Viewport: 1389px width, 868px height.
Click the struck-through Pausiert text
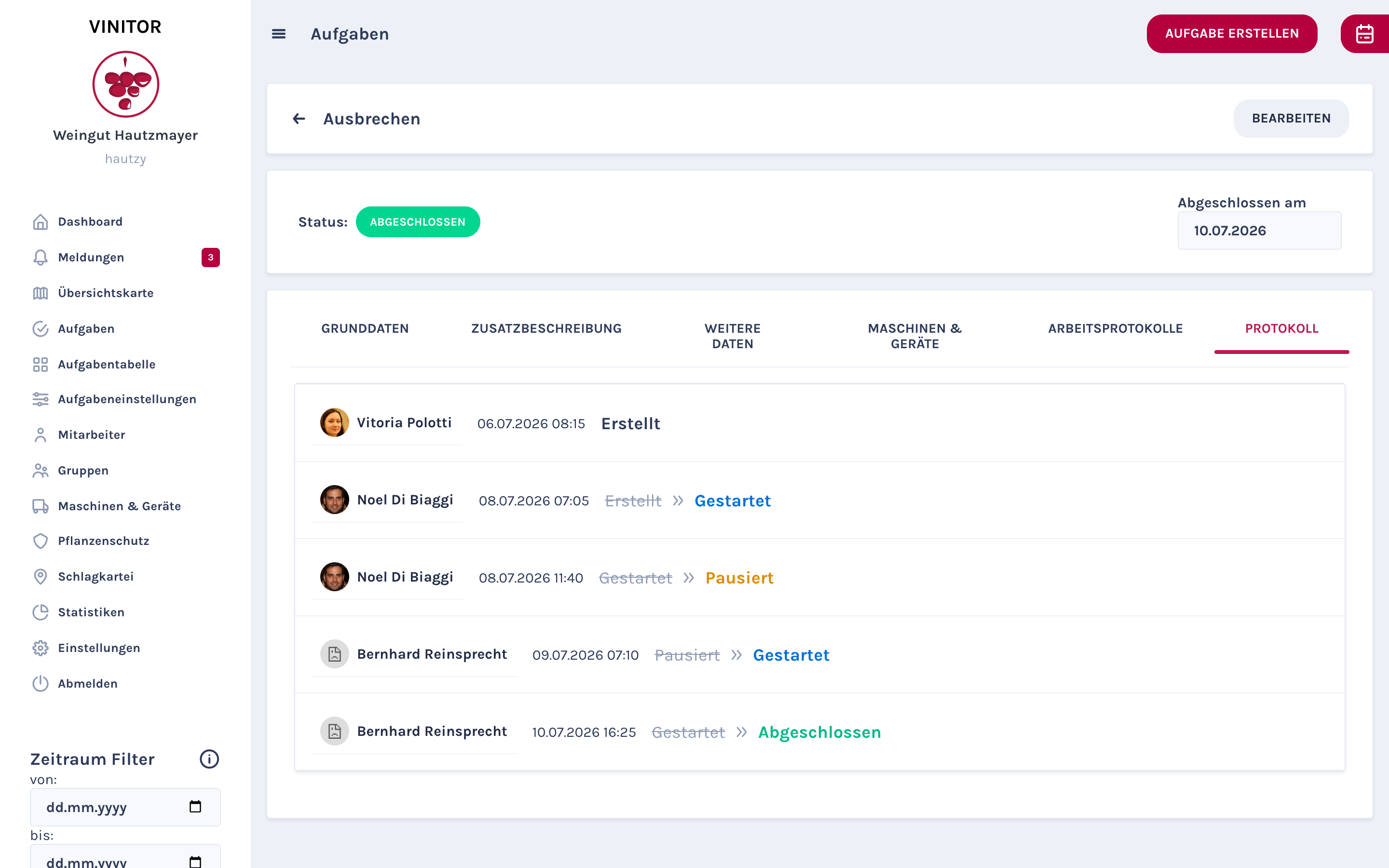[x=687, y=655]
